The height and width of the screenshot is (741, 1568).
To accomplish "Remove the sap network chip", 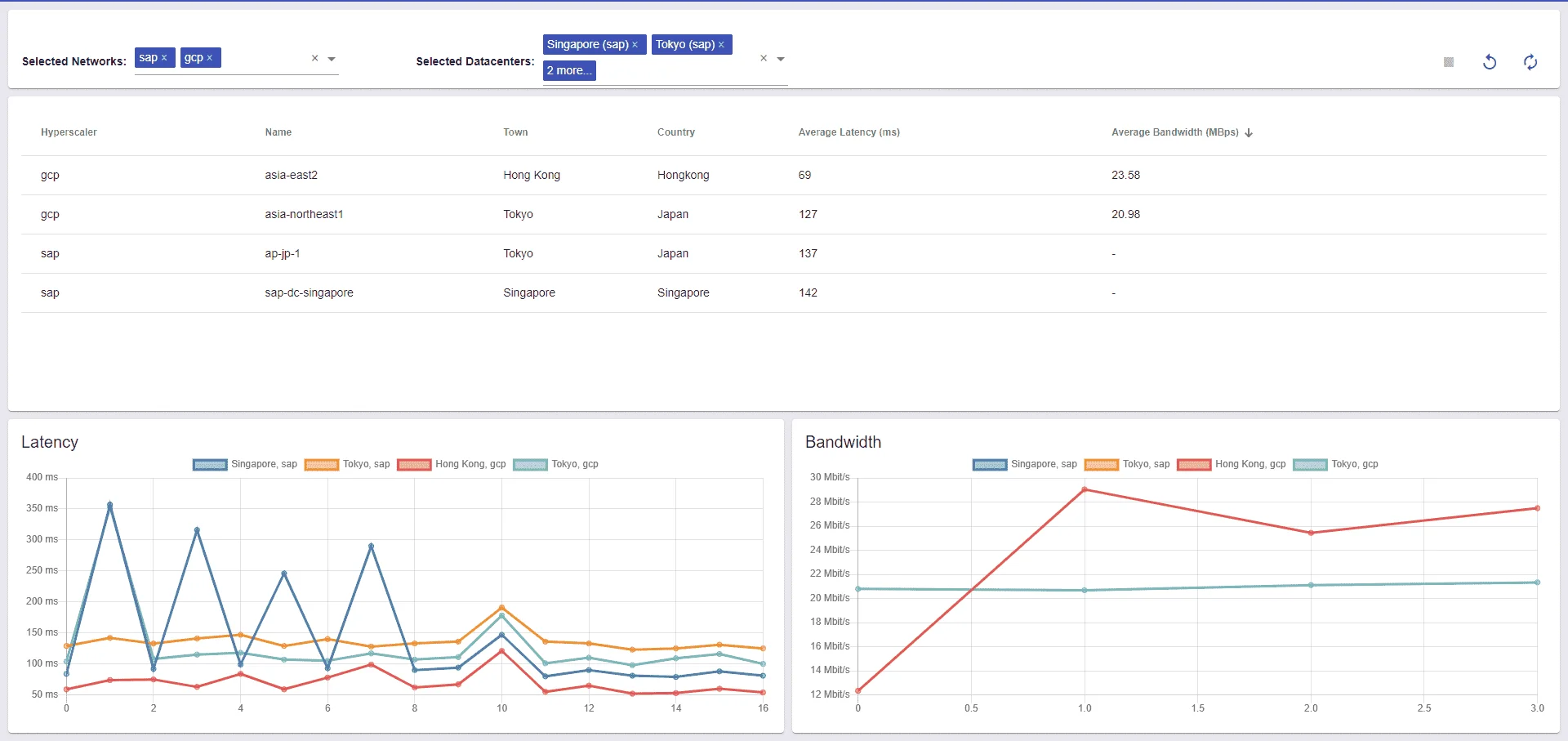I will click(164, 57).
